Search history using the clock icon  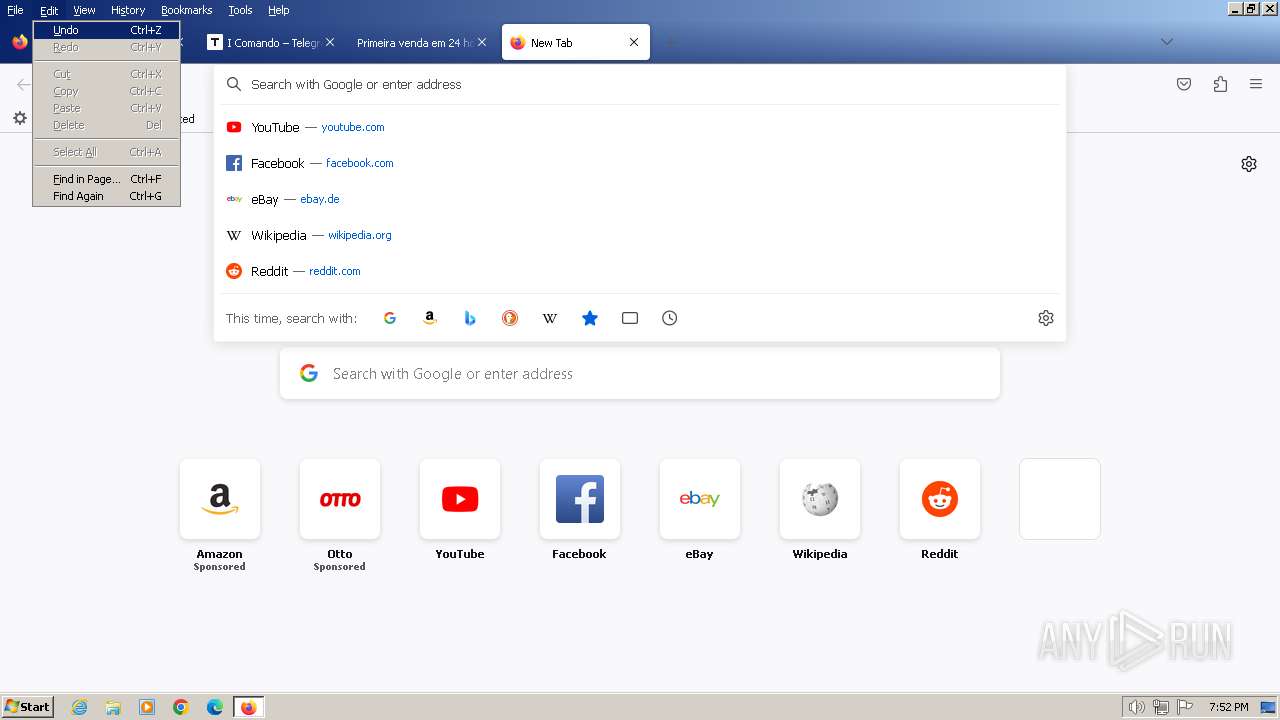click(x=670, y=318)
